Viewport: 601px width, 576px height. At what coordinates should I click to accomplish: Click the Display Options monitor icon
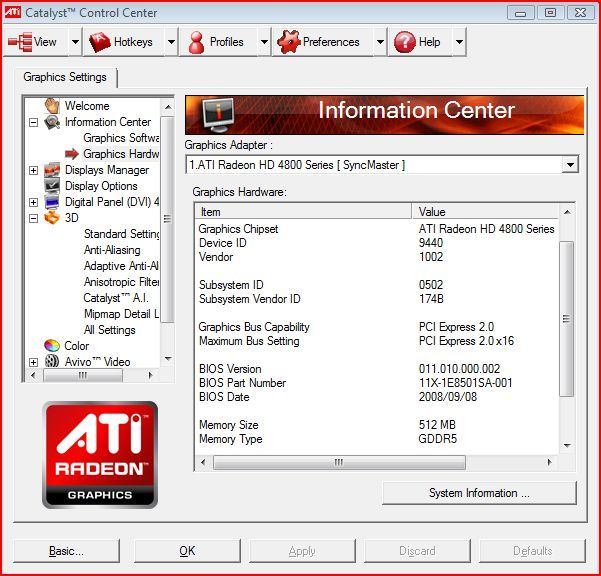(x=52, y=186)
